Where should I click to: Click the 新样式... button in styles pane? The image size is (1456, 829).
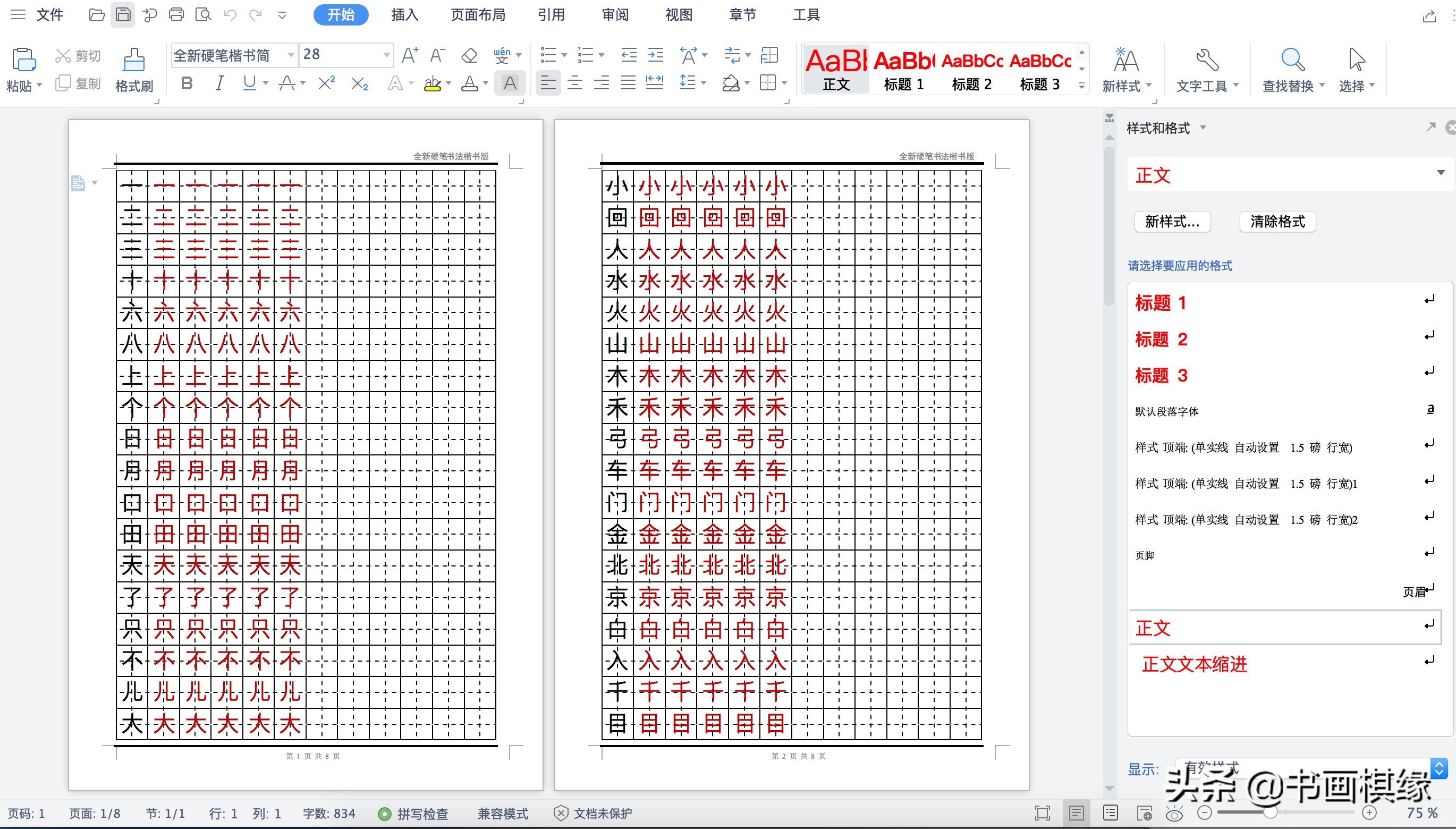click(x=1173, y=222)
